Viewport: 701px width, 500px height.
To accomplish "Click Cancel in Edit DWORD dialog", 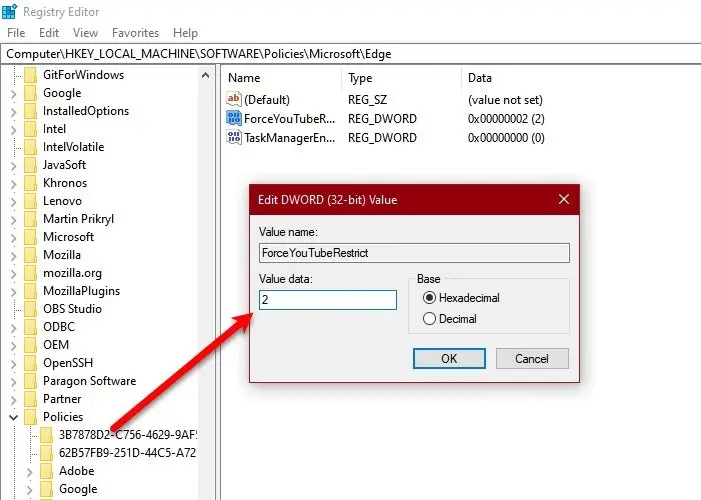I will click(532, 359).
